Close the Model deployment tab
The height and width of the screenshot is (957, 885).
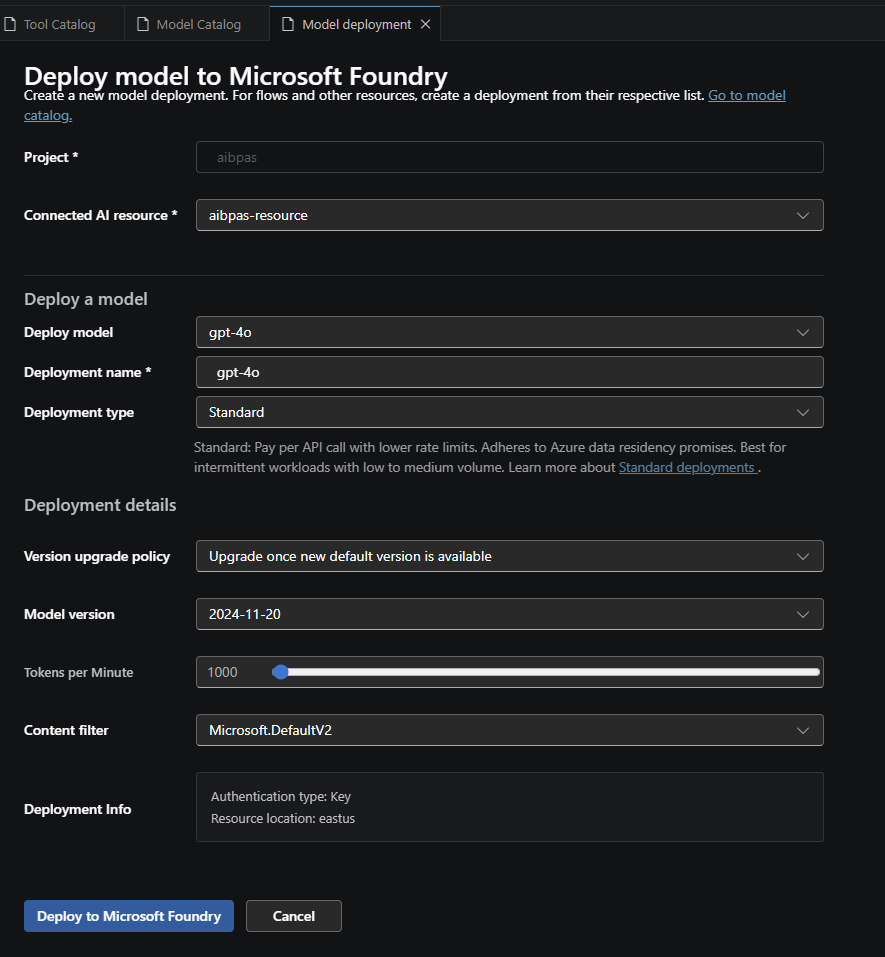point(425,24)
